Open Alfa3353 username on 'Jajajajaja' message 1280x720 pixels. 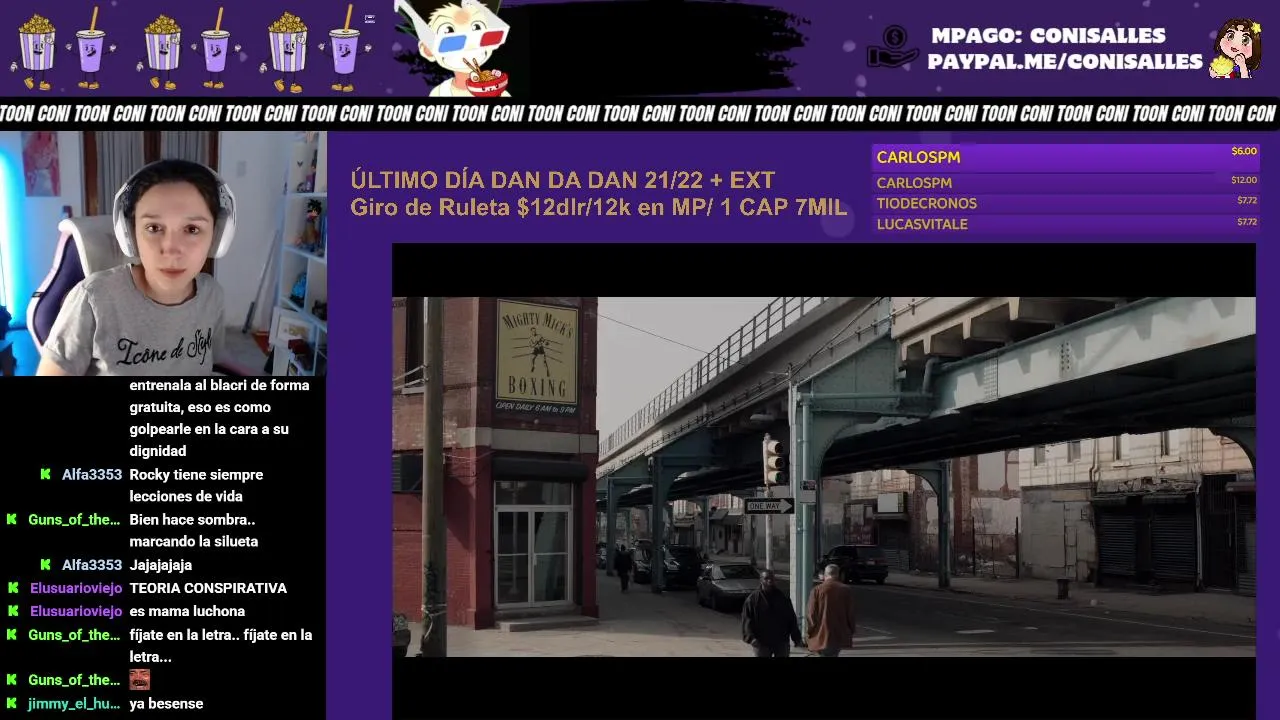(x=92, y=565)
